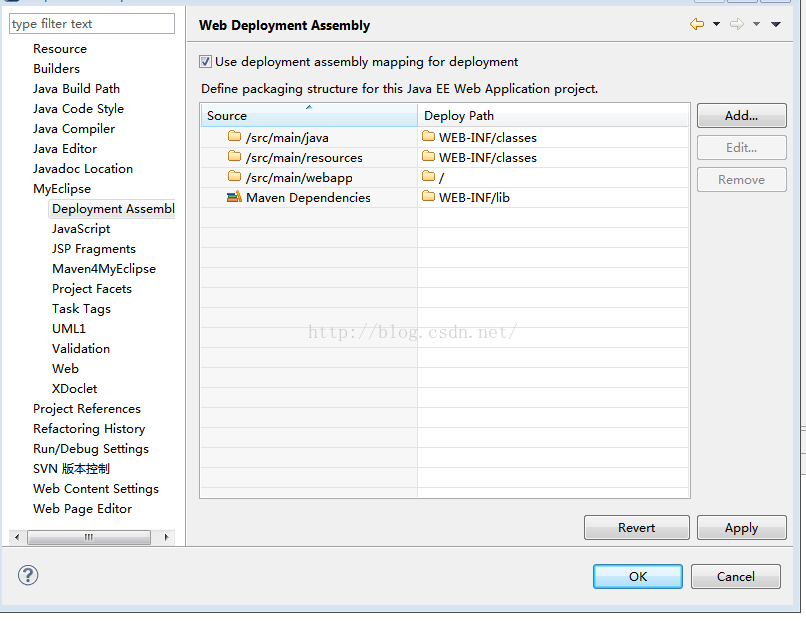Dismiss dialog with the Cancel button
Image resolution: width=806 pixels, height=642 pixels.
point(736,576)
